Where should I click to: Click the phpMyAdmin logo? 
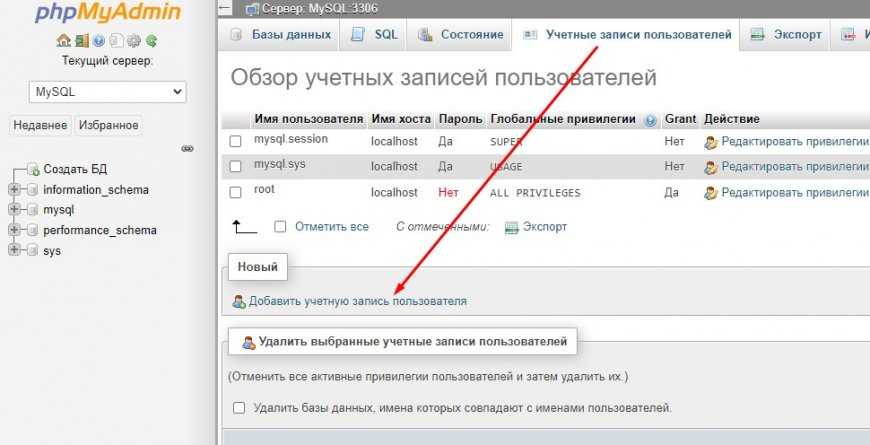coord(107,13)
